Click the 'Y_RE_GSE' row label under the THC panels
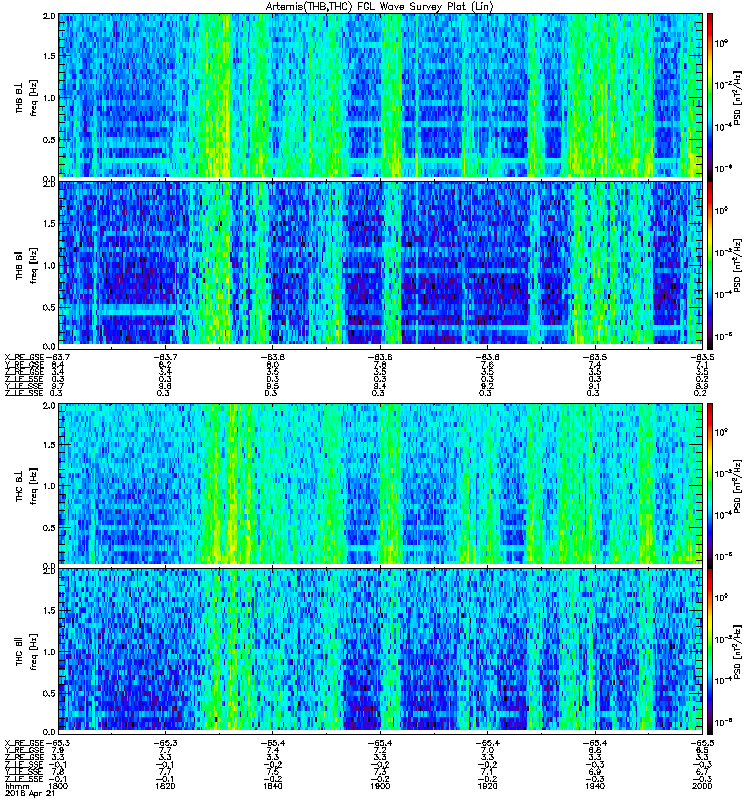 tap(24, 750)
